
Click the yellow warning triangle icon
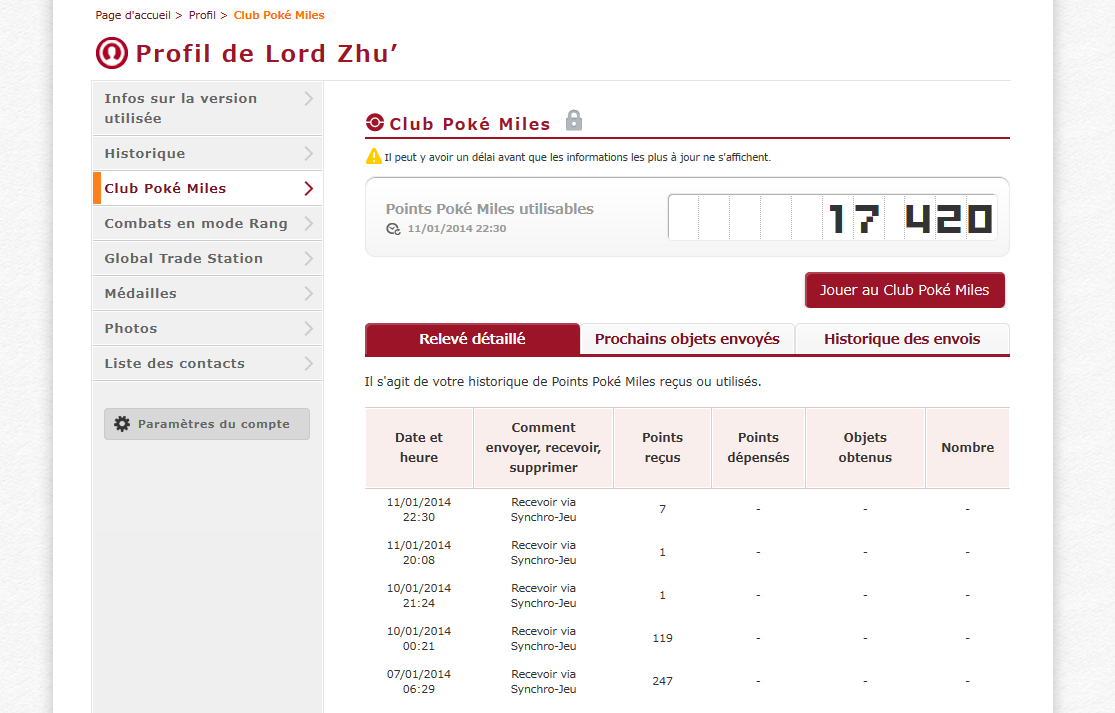coord(374,156)
